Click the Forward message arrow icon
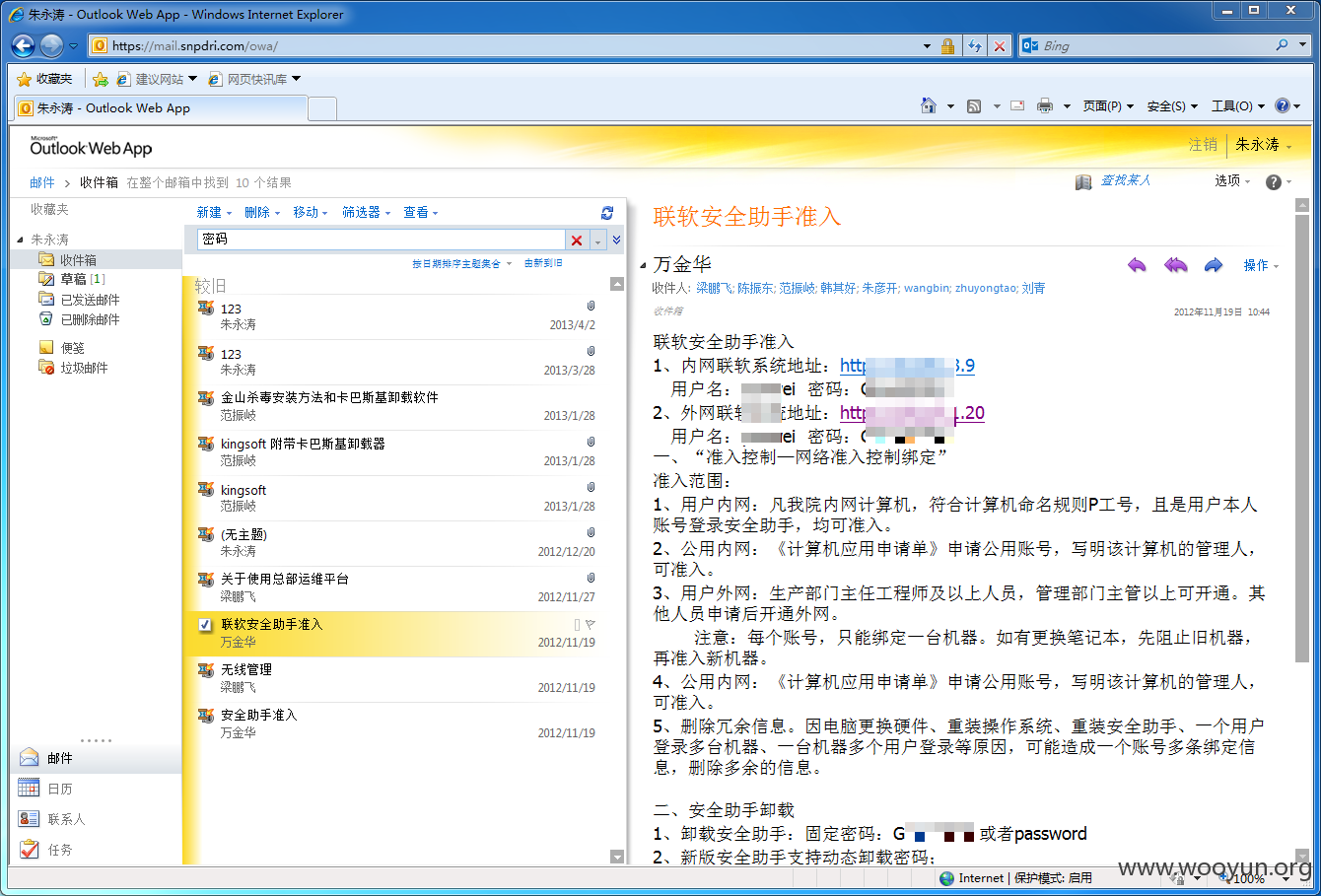The image size is (1321, 896). 1214,265
